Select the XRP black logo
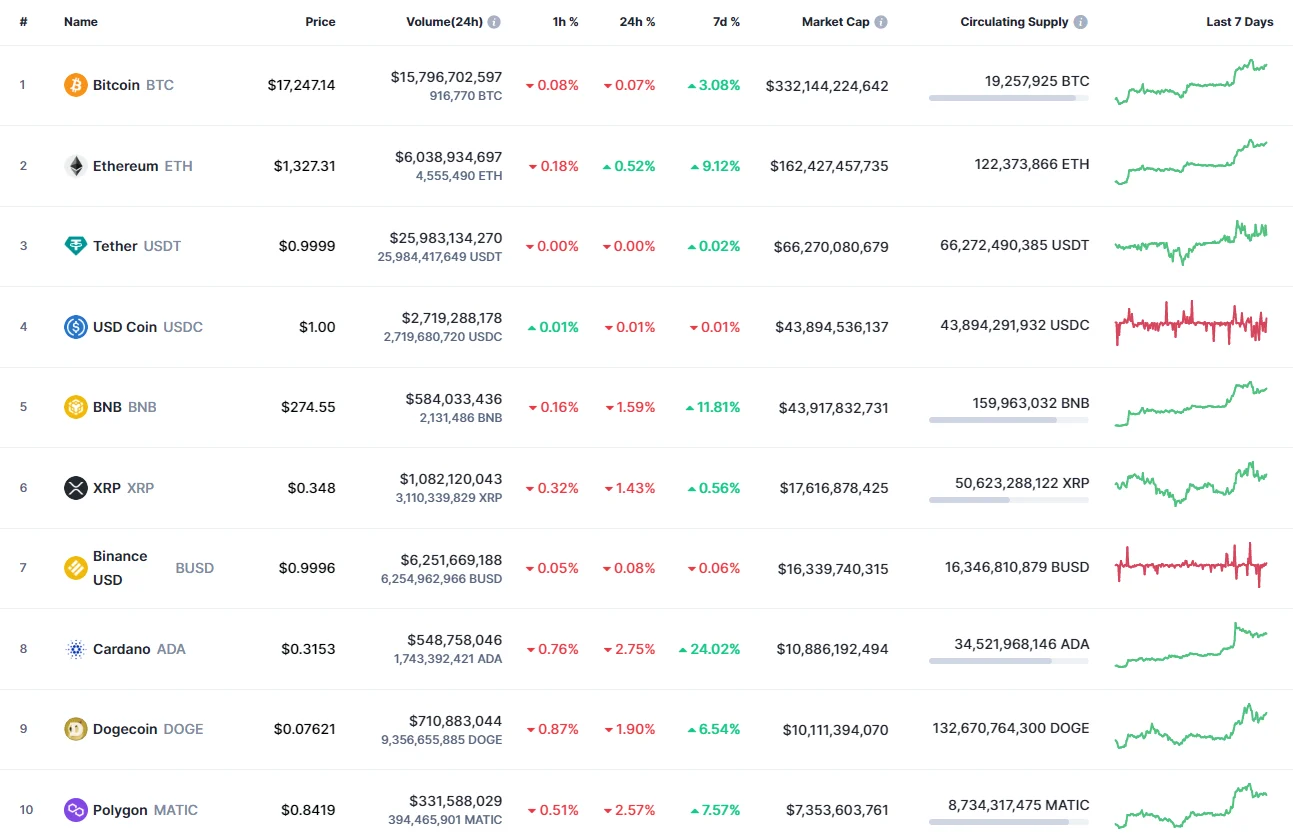This screenshot has height=840, width=1293. (76, 488)
